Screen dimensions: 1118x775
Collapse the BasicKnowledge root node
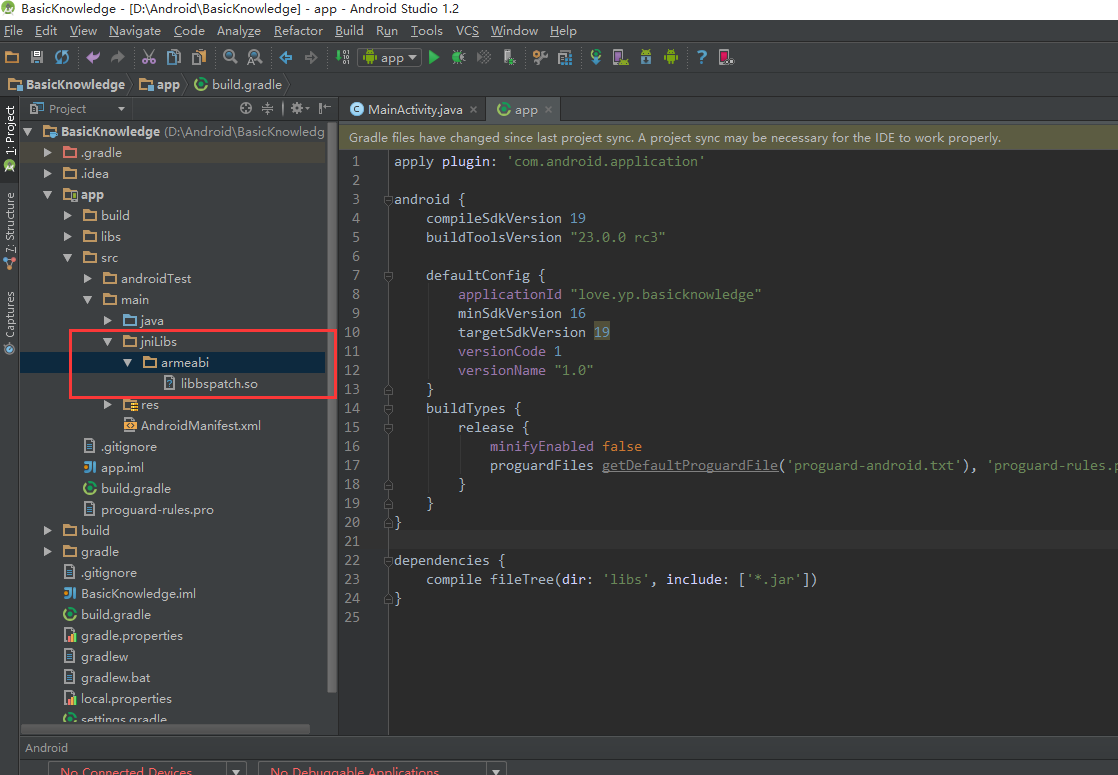tap(28, 131)
